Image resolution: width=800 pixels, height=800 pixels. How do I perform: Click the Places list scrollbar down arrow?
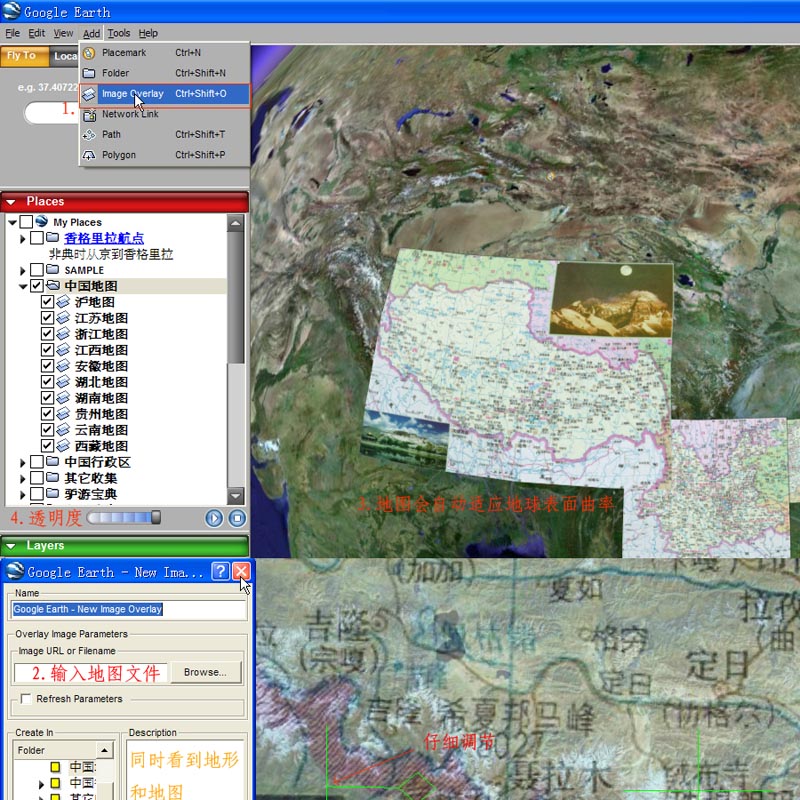point(235,495)
